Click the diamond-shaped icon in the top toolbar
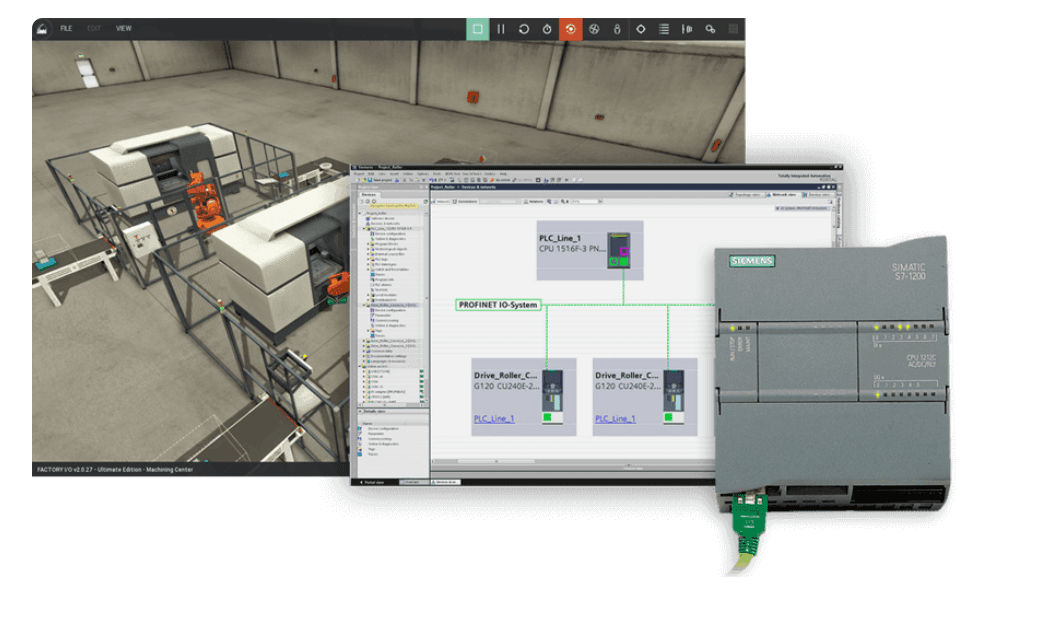 (641, 29)
